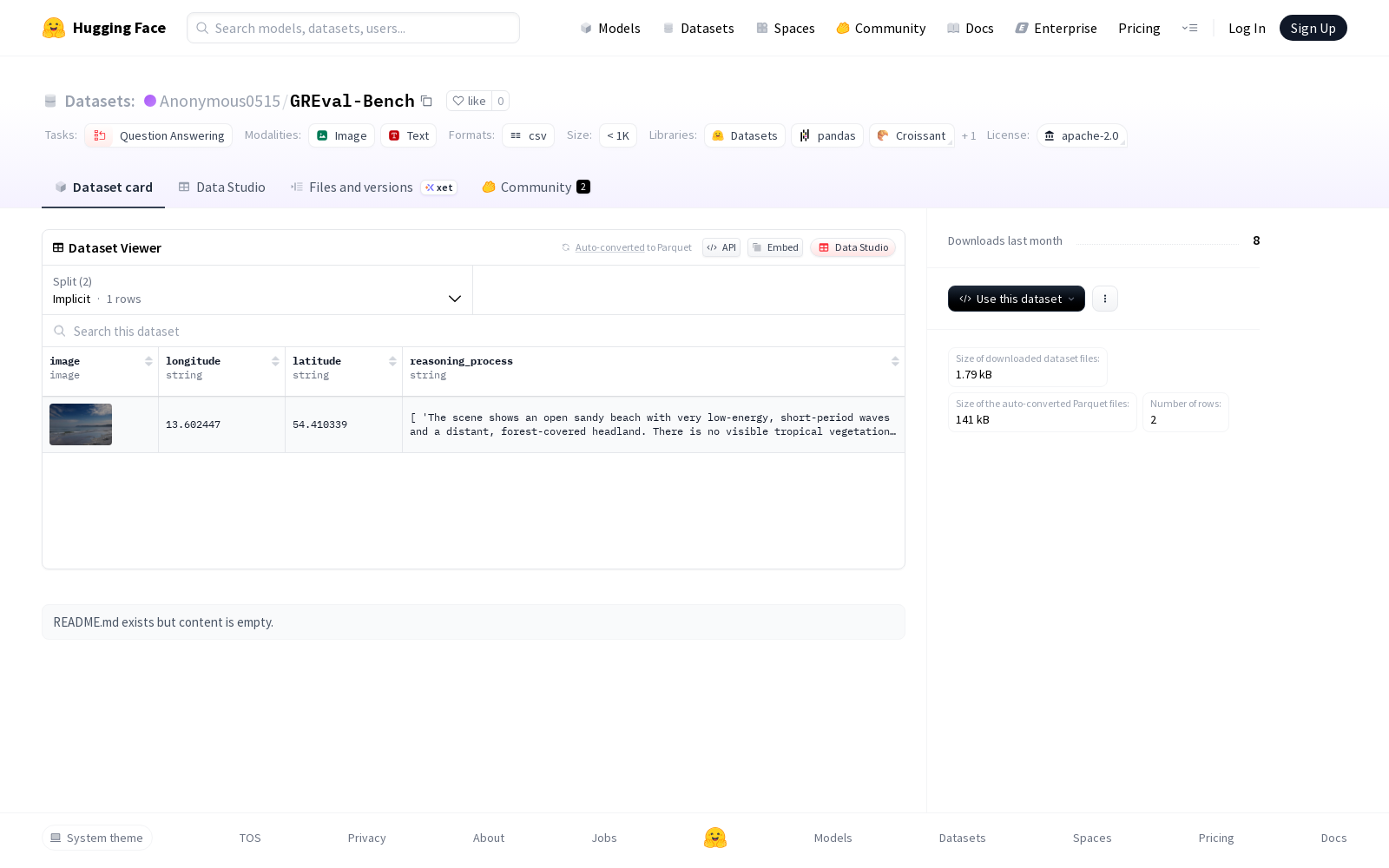
Task: Open the About footer link
Action: pyautogui.click(x=489, y=838)
